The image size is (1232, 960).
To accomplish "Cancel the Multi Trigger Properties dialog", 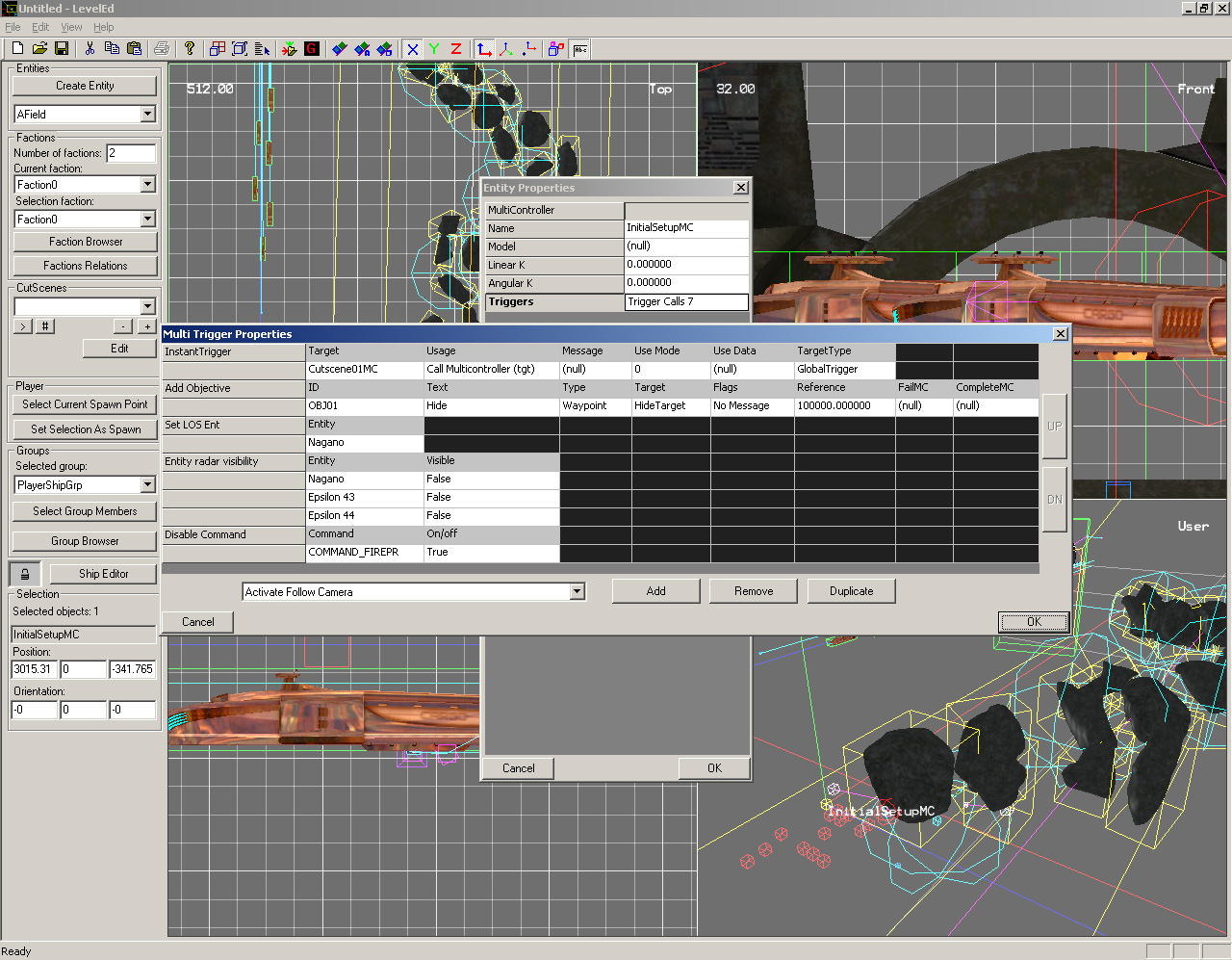I will (x=198, y=622).
